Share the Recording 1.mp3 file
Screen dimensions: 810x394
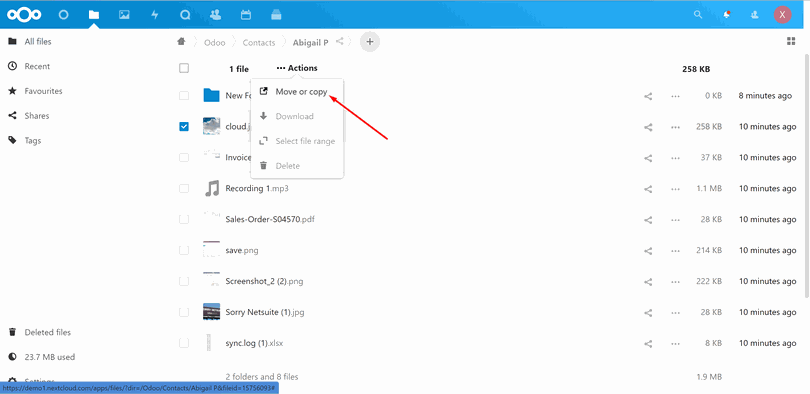648,189
